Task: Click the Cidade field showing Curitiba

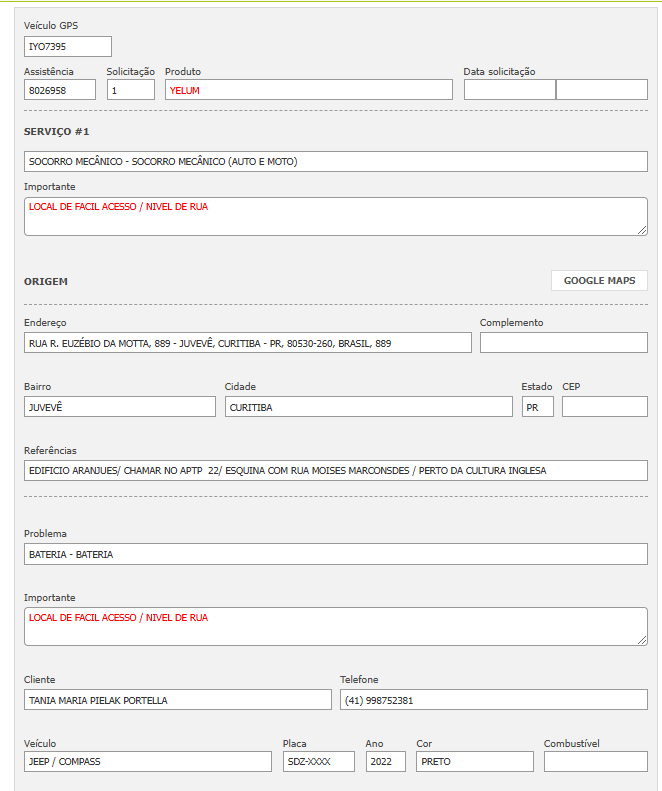Action: [x=368, y=407]
